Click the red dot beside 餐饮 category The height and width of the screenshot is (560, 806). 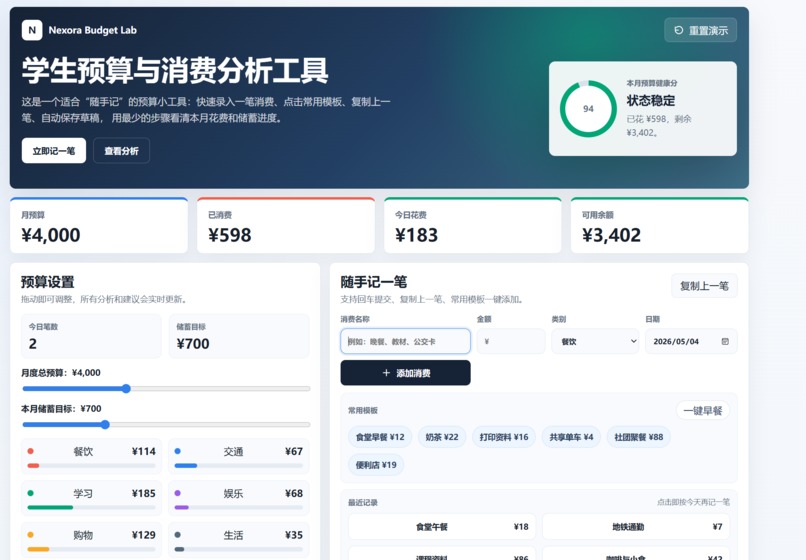[30, 451]
